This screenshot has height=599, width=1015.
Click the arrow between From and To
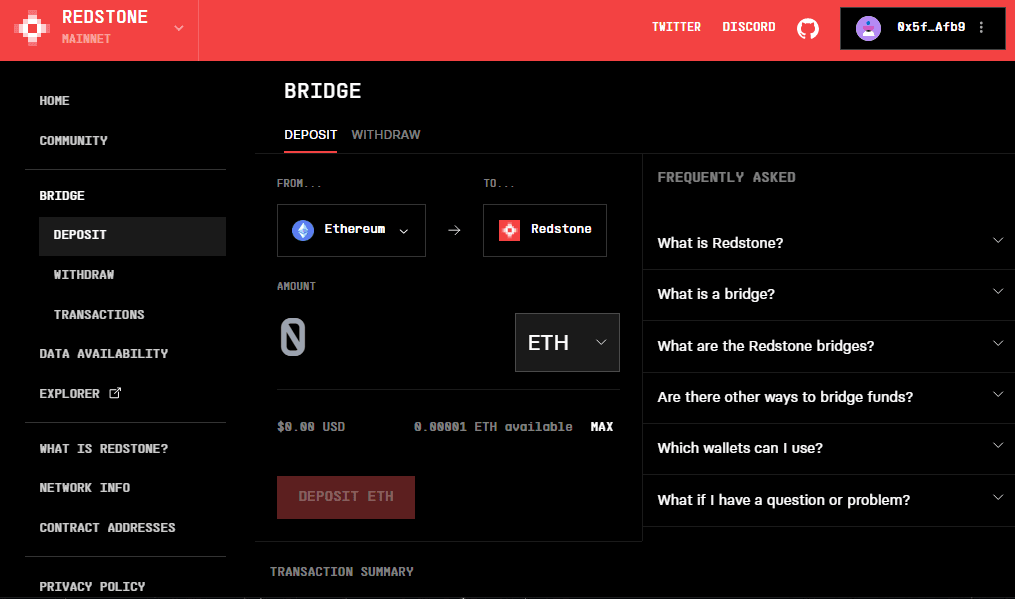click(x=454, y=230)
